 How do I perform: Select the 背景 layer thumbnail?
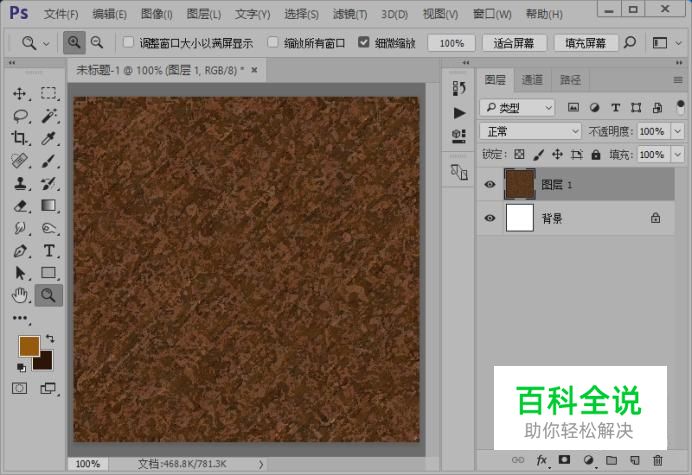tap(520, 217)
